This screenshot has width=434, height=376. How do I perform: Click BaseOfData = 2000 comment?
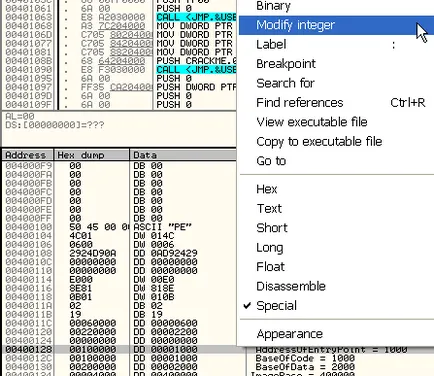tap(305, 367)
